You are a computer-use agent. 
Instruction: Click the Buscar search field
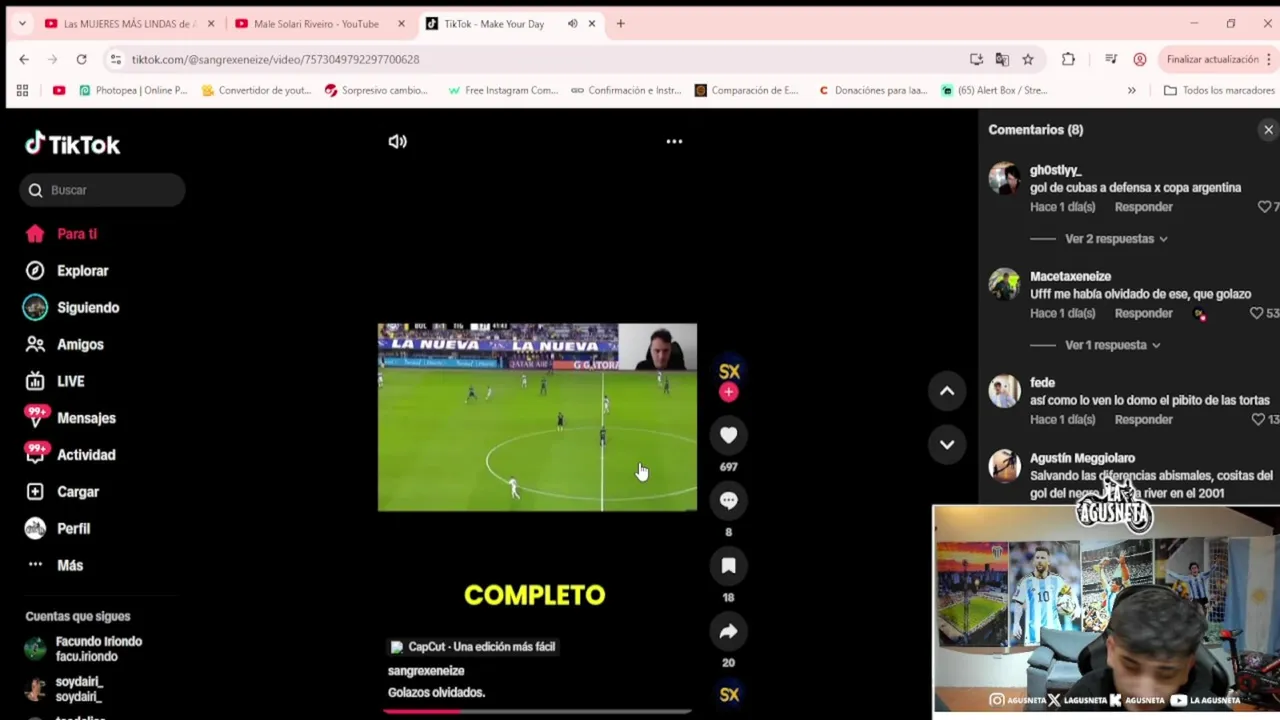click(102, 190)
